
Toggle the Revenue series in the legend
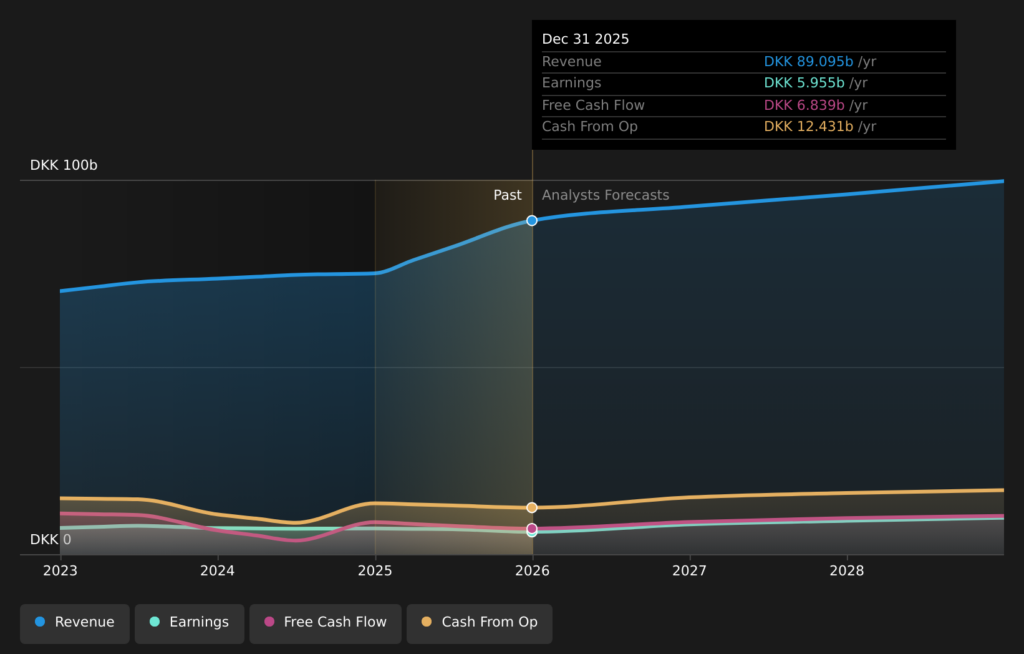click(75, 622)
